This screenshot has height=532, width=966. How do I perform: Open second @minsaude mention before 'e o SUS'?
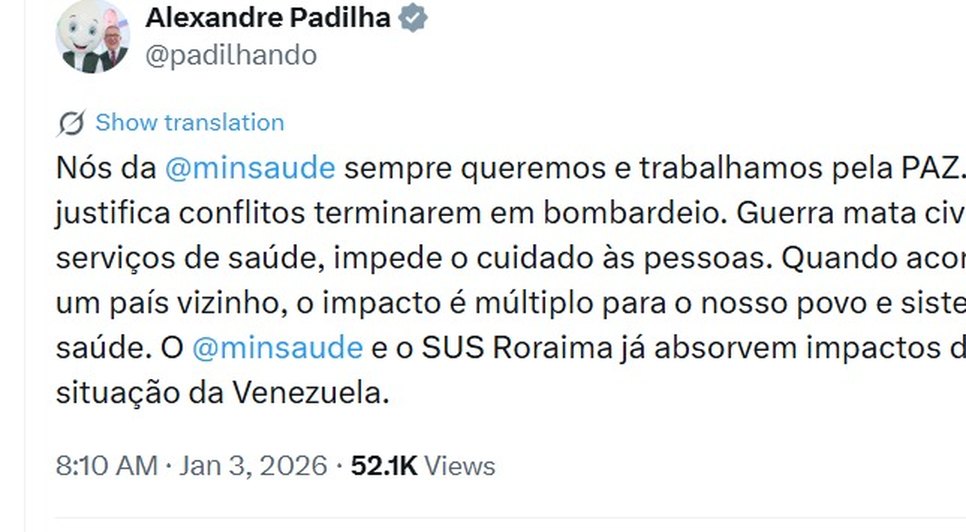pos(277,348)
